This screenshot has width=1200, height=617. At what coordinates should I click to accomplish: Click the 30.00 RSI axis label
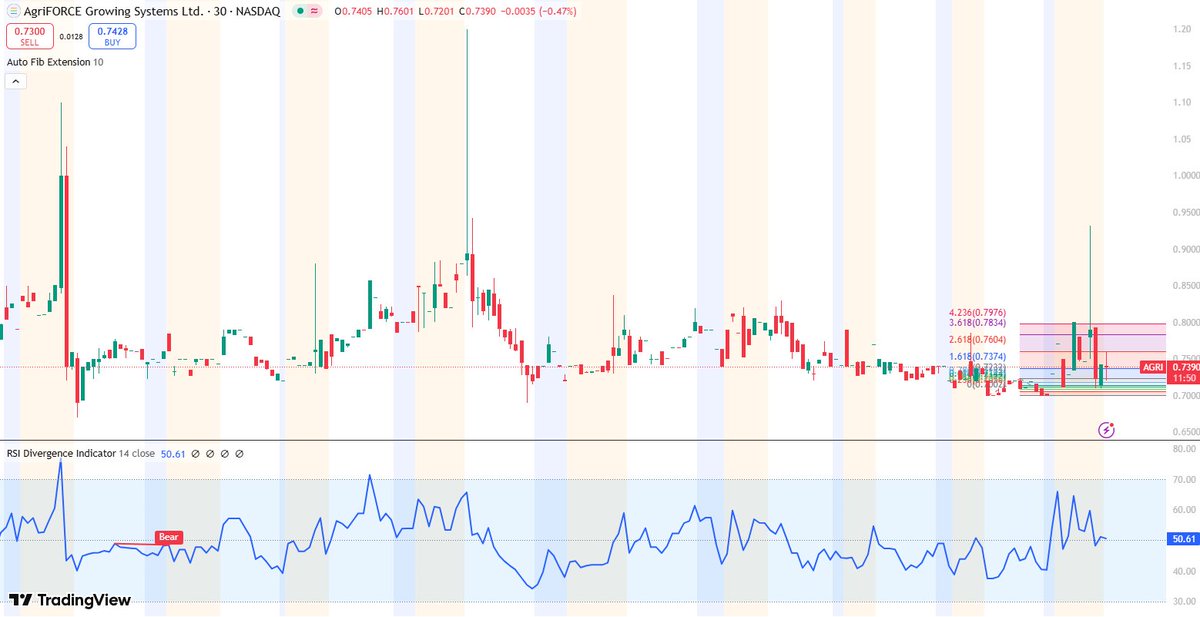(x=1184, y=600)
